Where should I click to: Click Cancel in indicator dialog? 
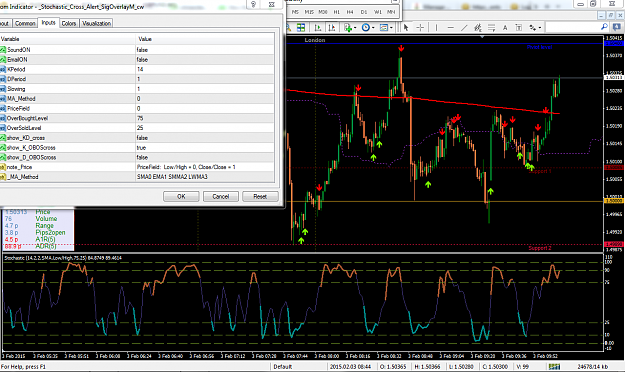point(220,197)
